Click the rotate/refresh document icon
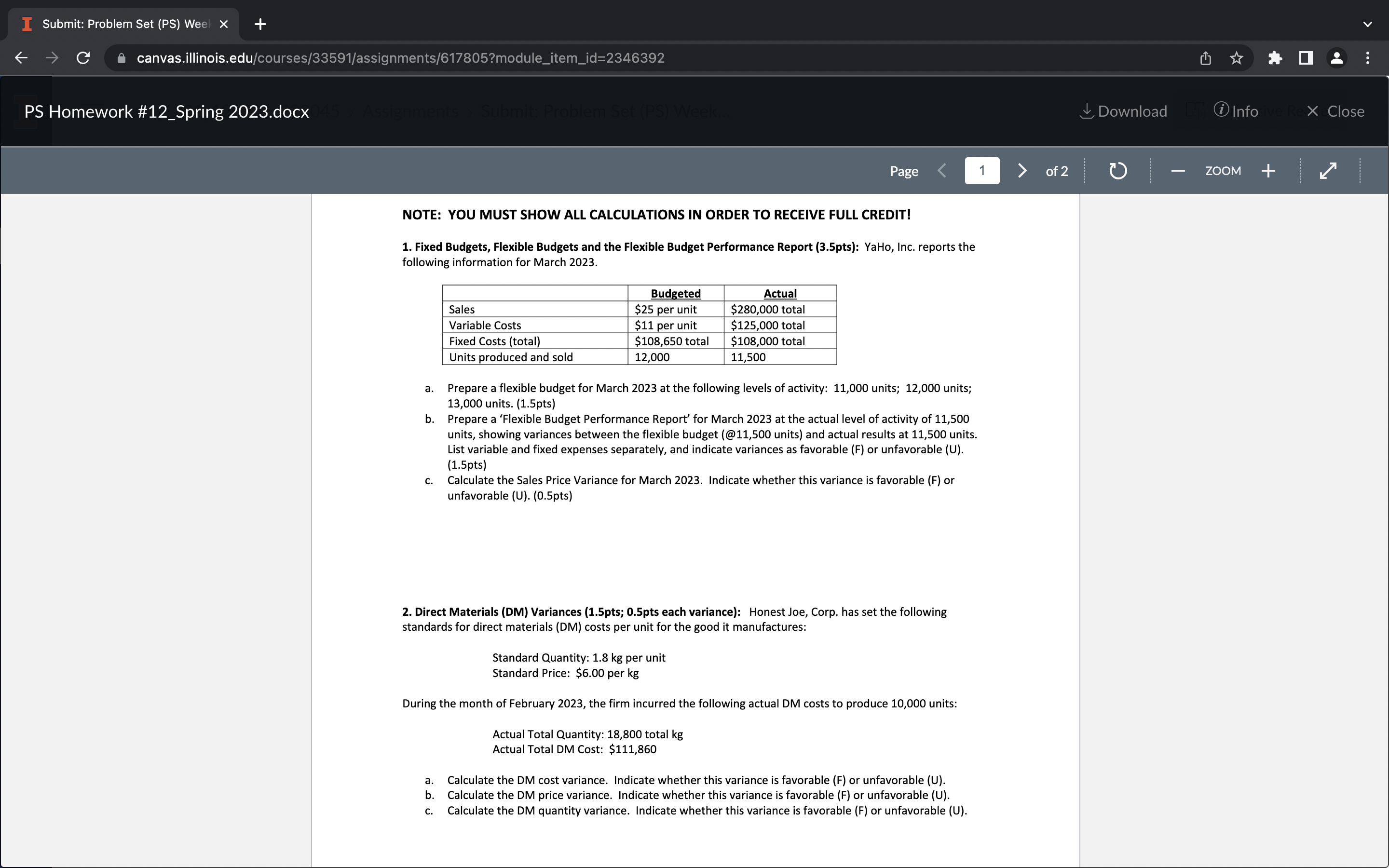Screen dimensions: 1389x868 [1118, 170]
